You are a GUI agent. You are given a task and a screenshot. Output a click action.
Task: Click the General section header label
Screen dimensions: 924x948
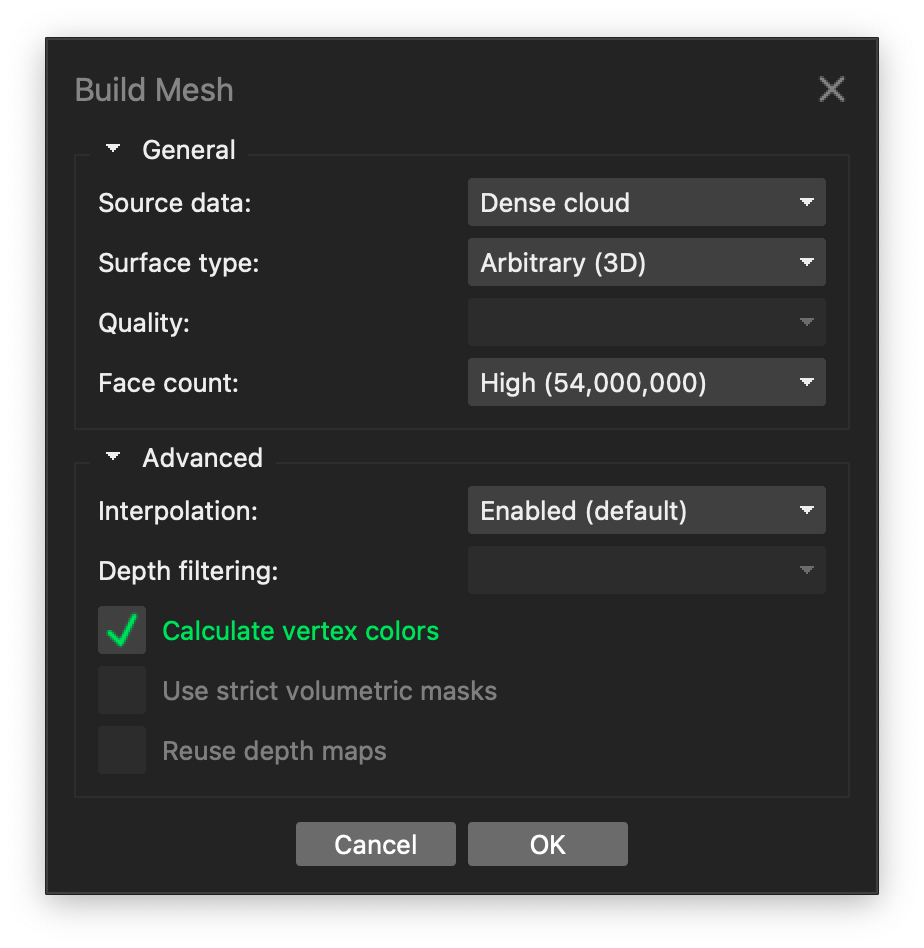click(189, 149)
